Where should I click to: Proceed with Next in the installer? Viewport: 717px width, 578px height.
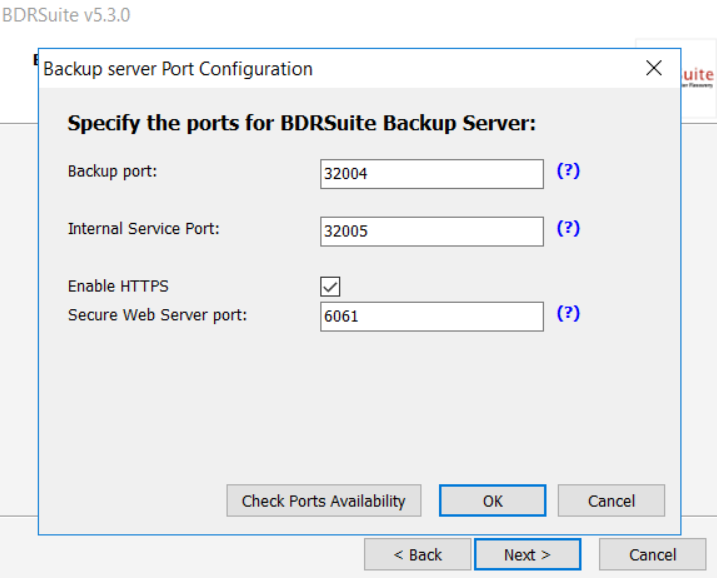tap(528, 555)
